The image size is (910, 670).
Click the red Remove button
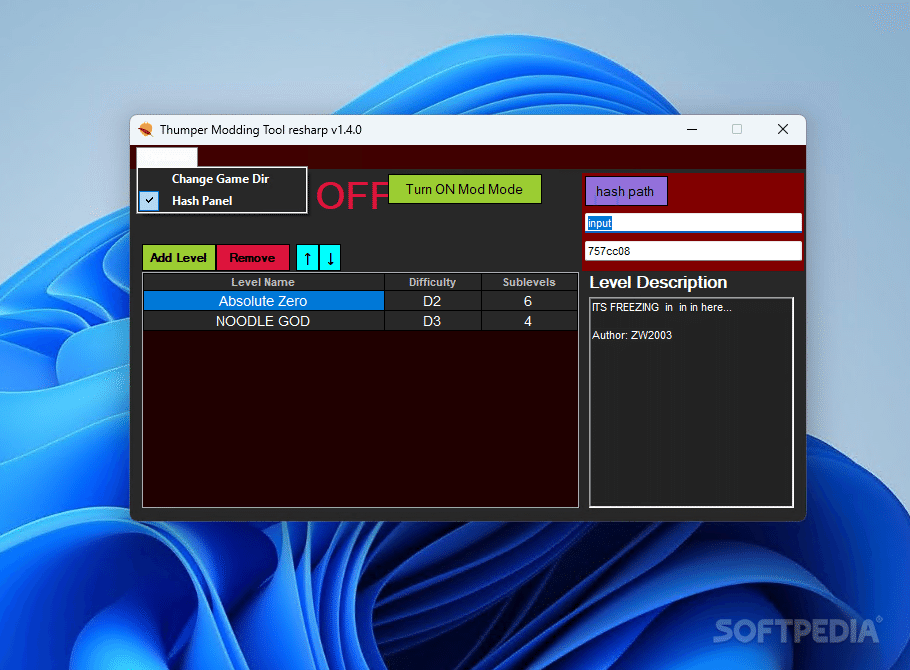[252, 258]
